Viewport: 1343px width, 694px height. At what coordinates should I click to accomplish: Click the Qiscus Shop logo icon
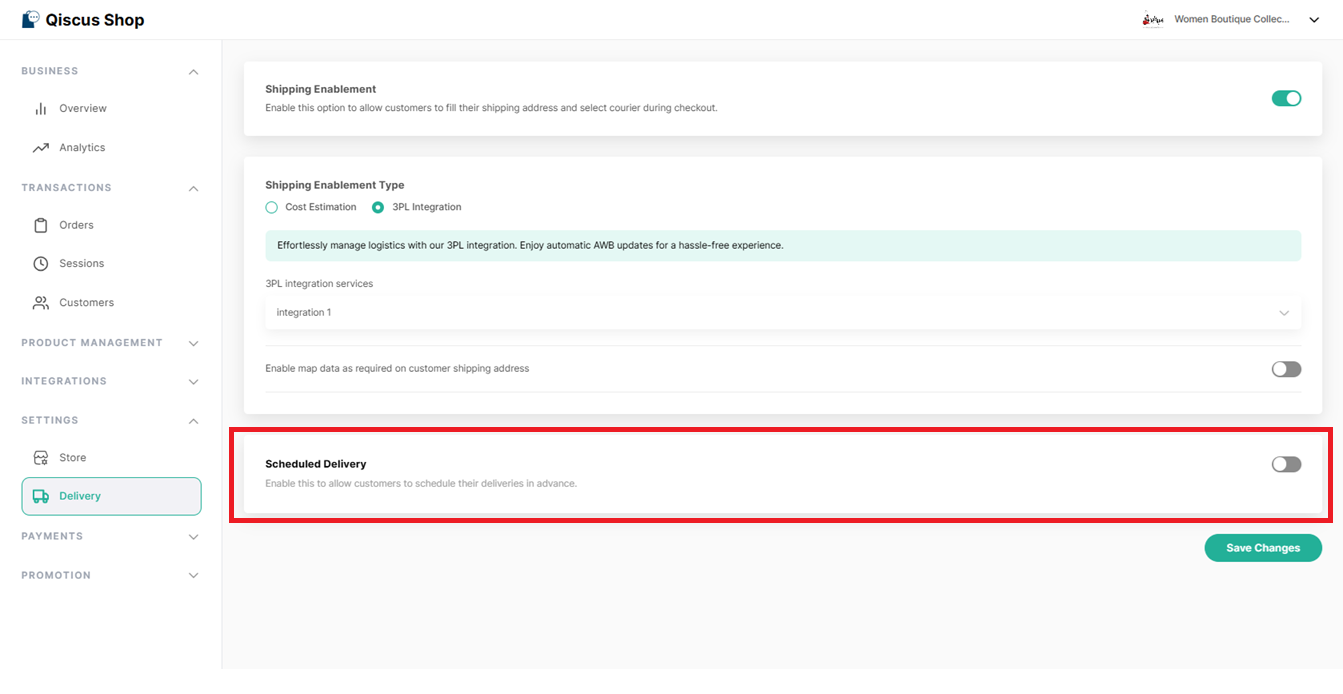click(x=31, y=20)
